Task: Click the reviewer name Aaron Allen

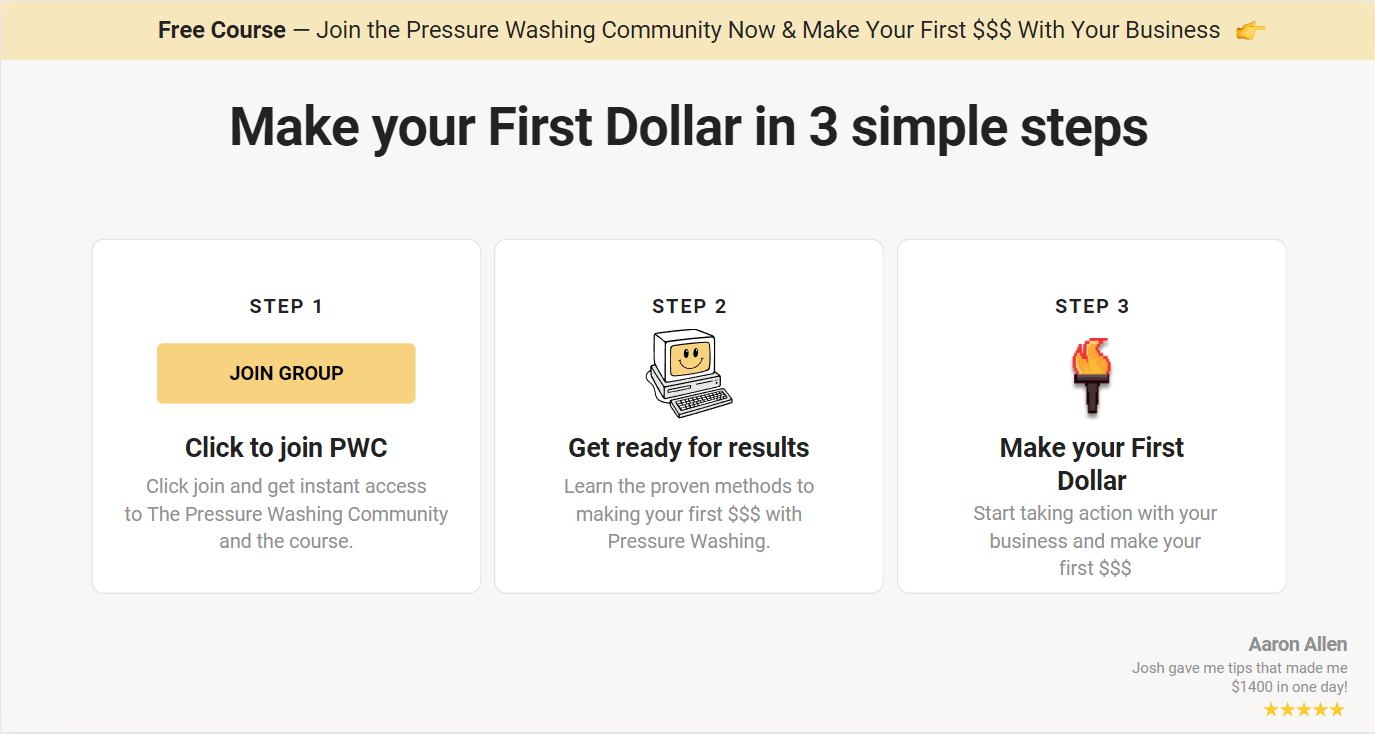Action: (1297, 645)
